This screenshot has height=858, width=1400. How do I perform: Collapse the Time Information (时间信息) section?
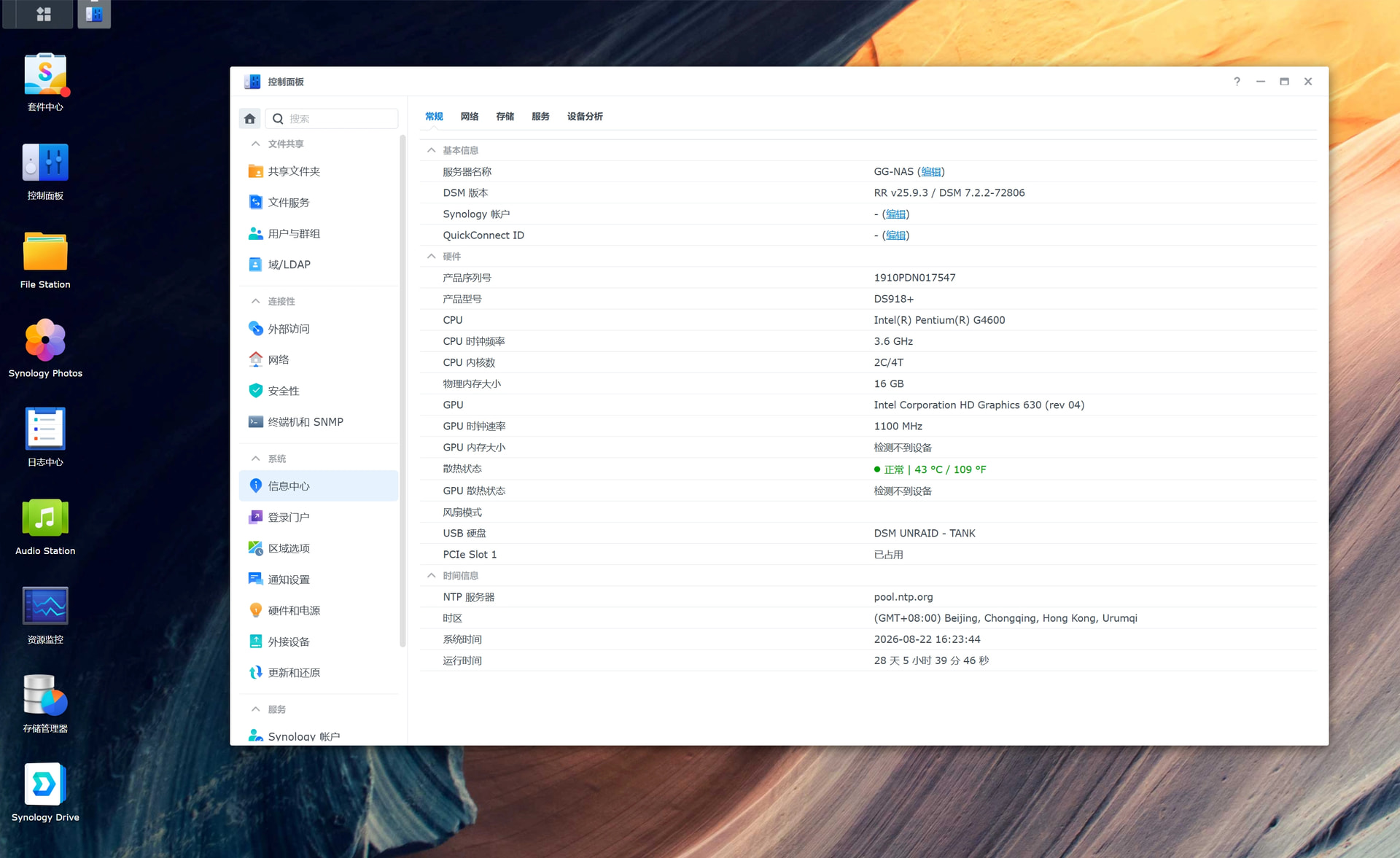click(x=432, y=576)
